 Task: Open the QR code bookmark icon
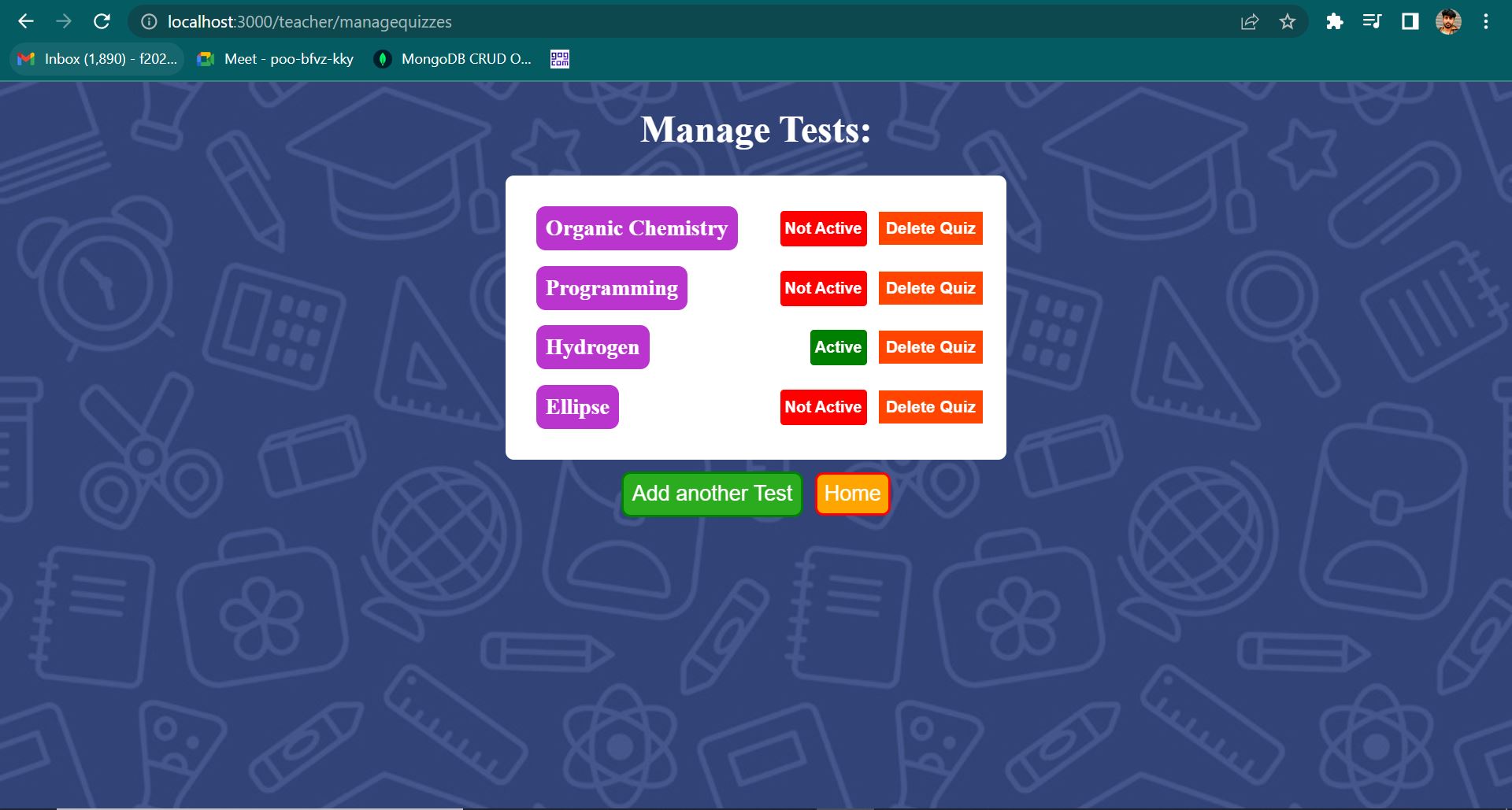pos(560,59)
